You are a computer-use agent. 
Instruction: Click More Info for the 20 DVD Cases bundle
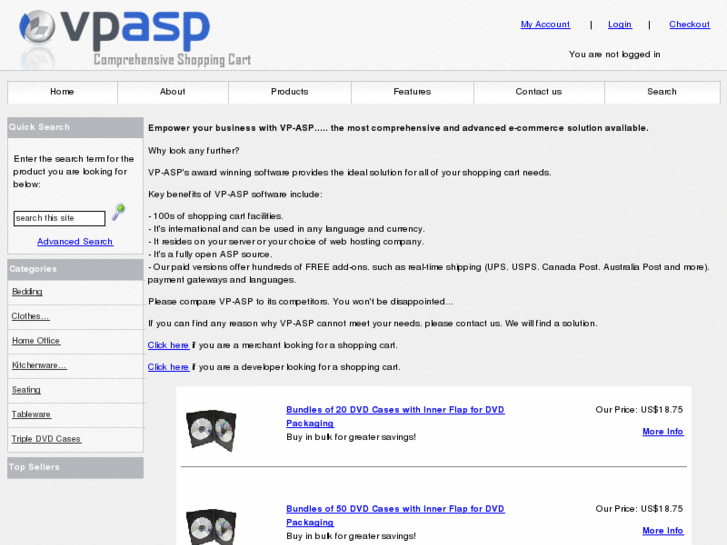coord(663,432)
